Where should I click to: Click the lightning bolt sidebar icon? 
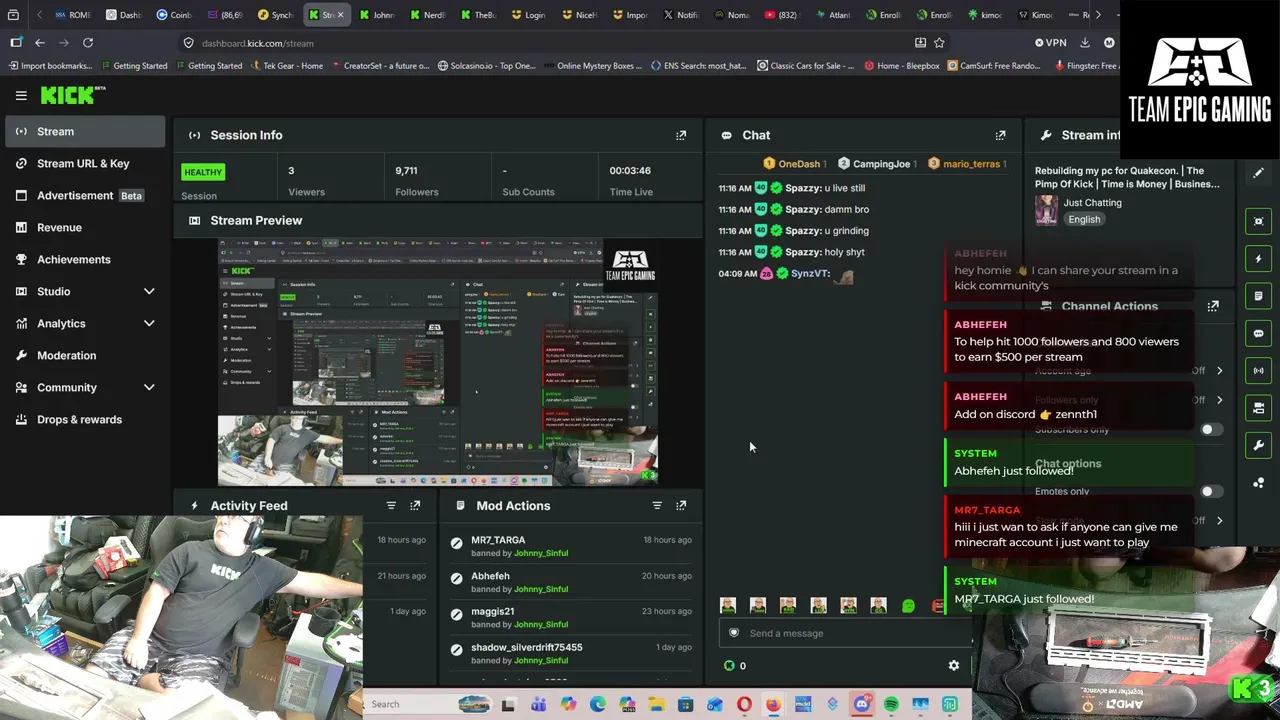pos(1259,259)
